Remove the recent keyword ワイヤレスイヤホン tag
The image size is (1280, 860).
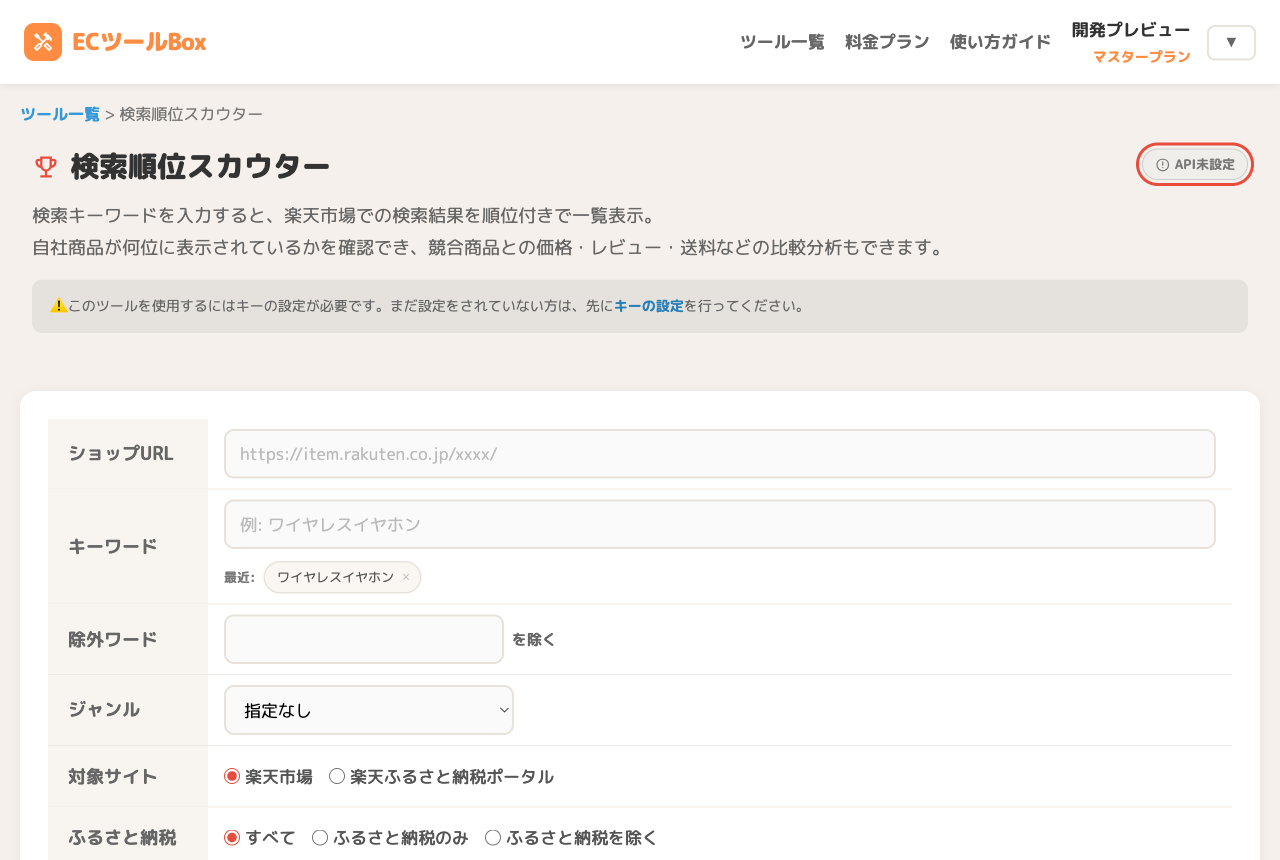406,577
